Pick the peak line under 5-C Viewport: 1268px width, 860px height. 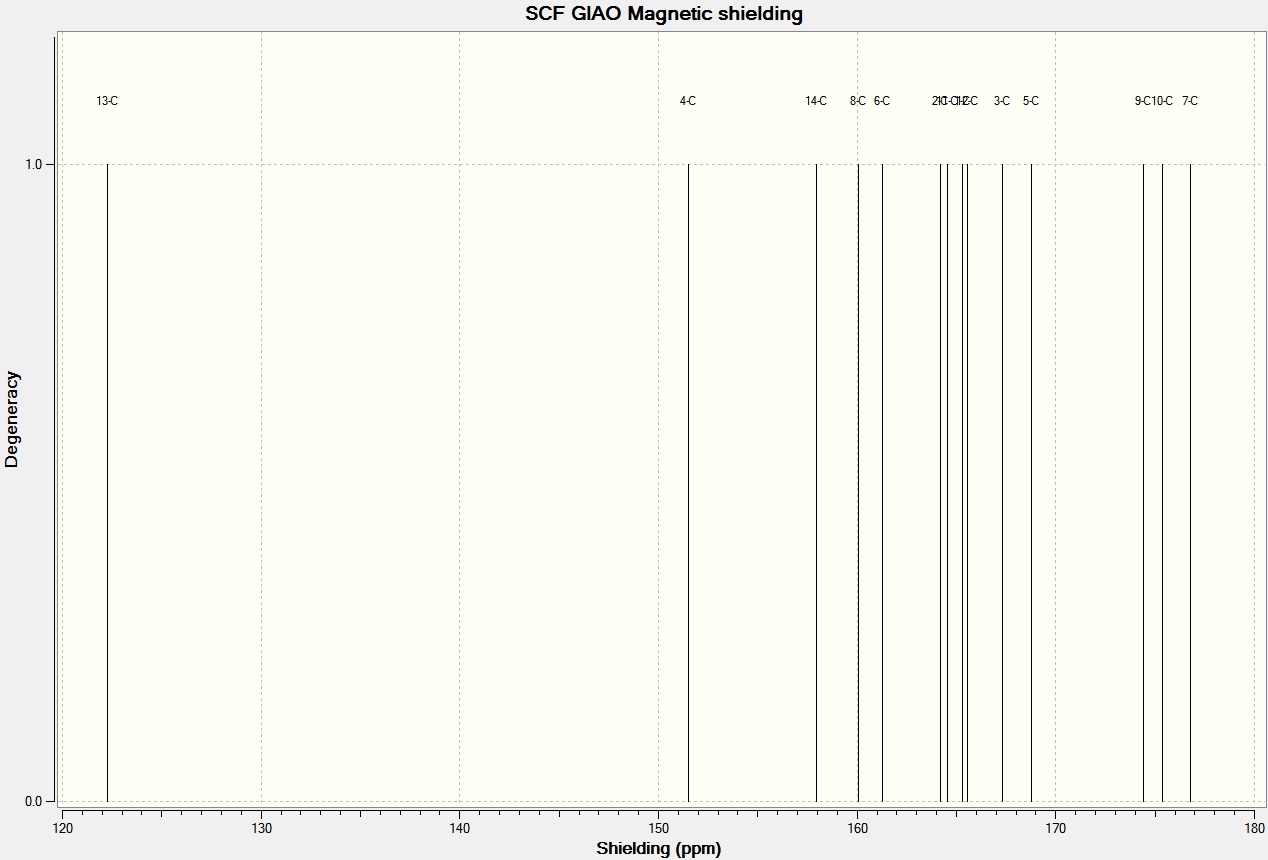(1031, 482)
